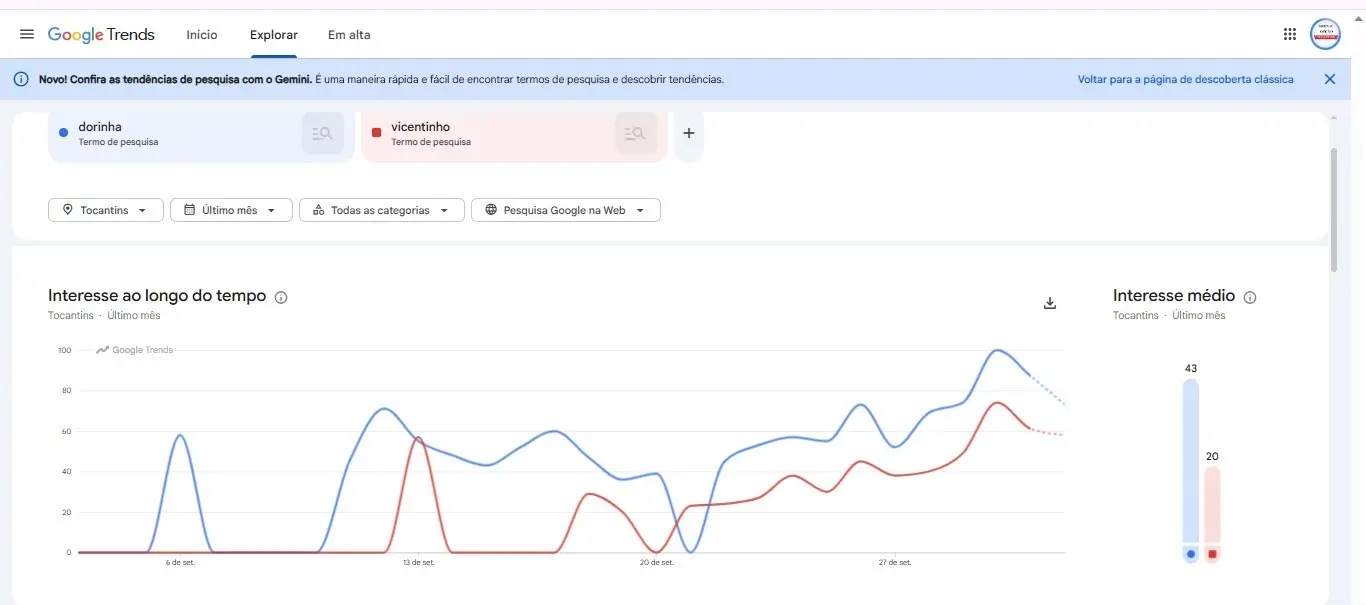Click the 27 de set. axis label
The width and height of the screenshot is (1366, 605).
895,563
